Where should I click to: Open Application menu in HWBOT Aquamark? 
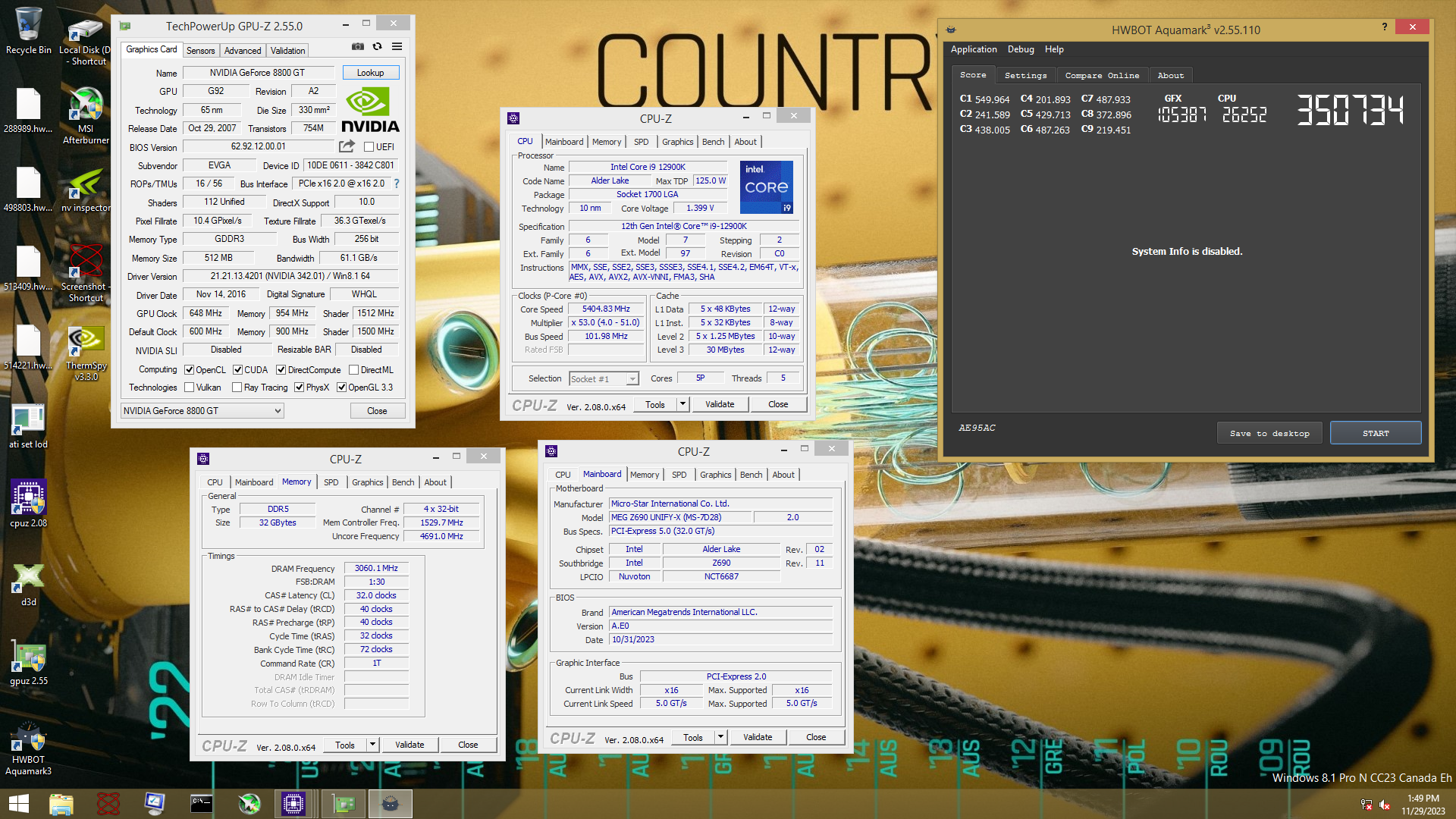tap(974, 49)
